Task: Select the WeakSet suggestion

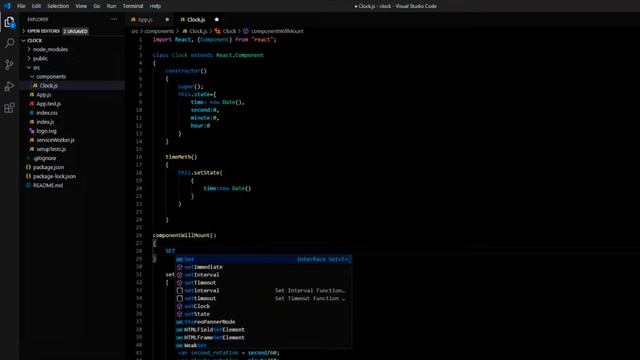Action: tap(263, 345)
